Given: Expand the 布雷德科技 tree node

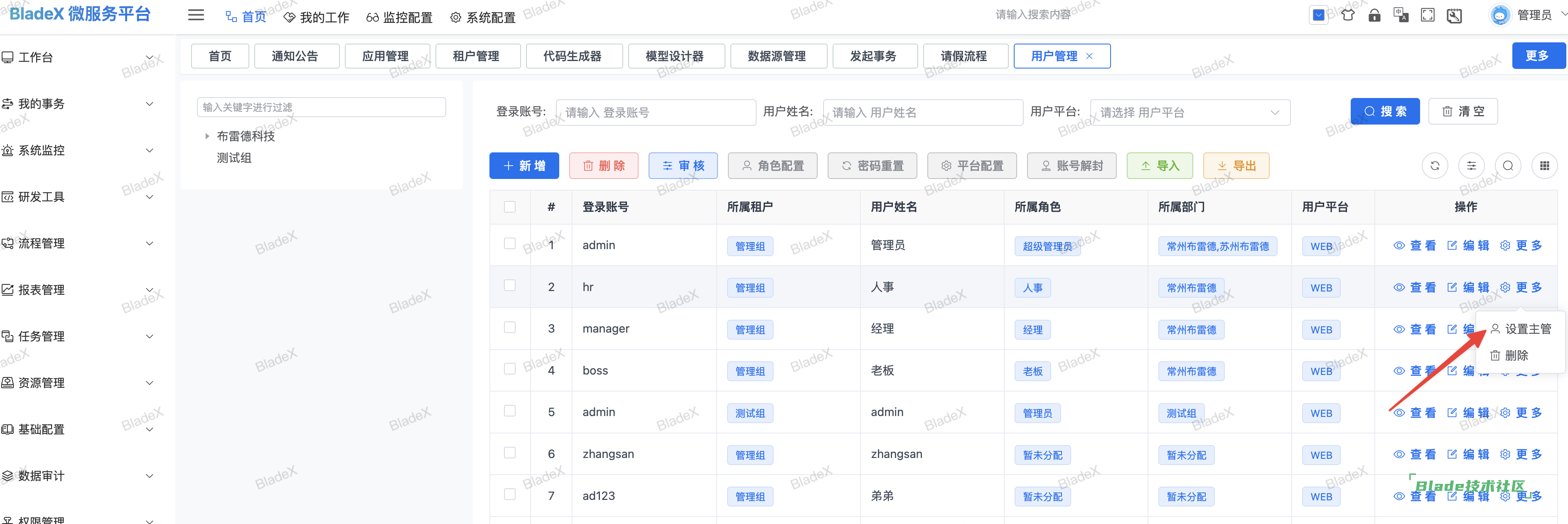Looking at the screenshot, I should (208, 136).
